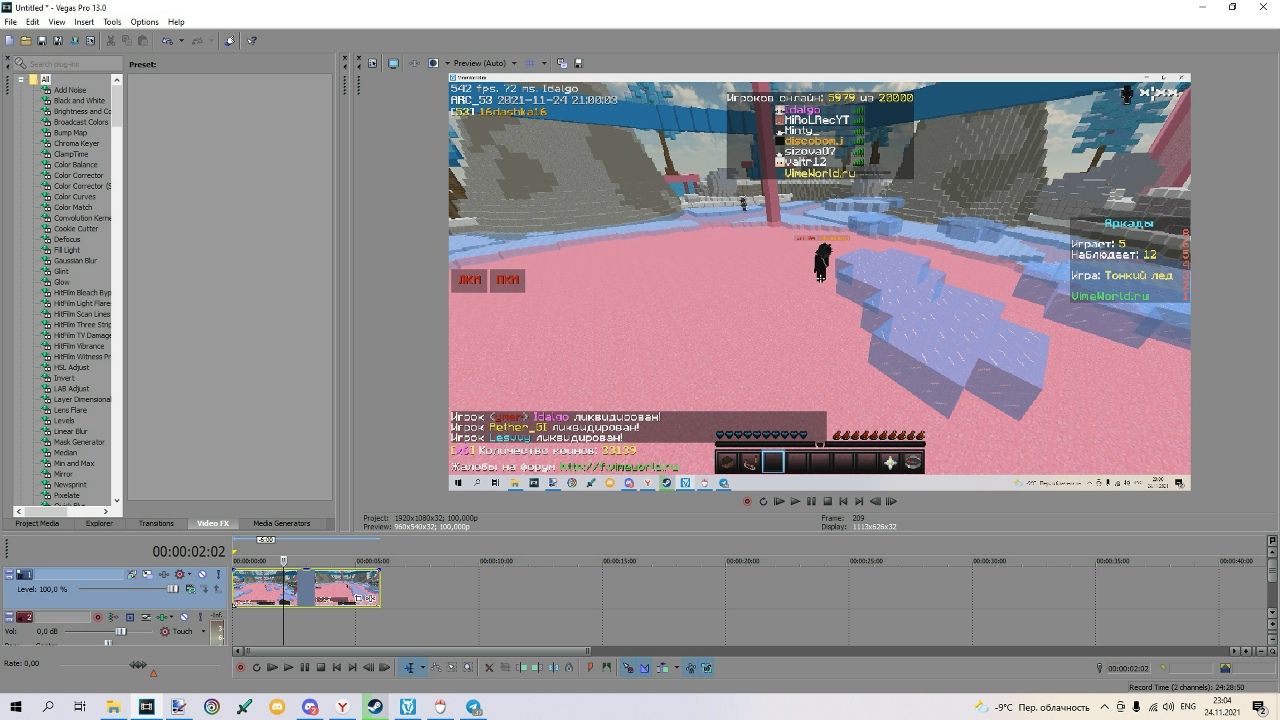Delete selection with the red X tool
The height and width of the screenshot is (720, 1280).
pyautogui.click(x=489, y=668)
